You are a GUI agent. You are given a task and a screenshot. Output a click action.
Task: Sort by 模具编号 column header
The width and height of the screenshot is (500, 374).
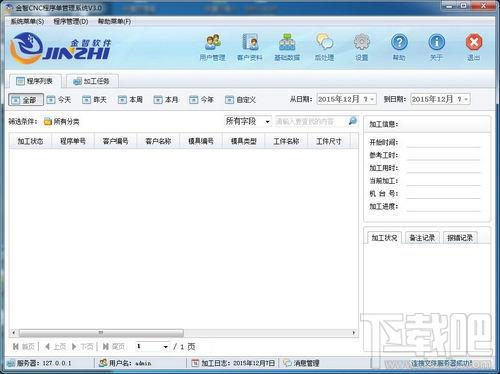[x=201, y=141]
